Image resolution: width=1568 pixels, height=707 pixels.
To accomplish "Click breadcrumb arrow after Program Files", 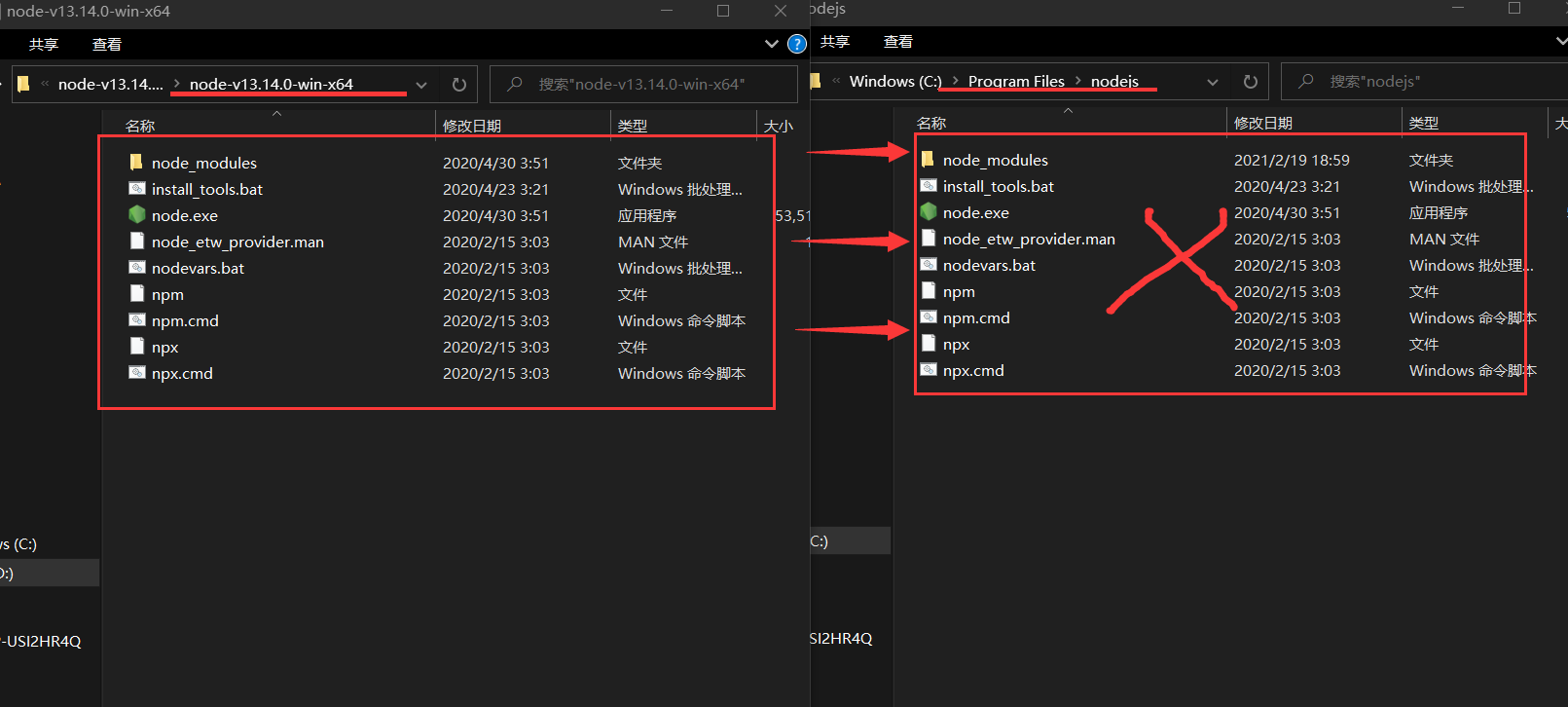I will point(1078,81).
